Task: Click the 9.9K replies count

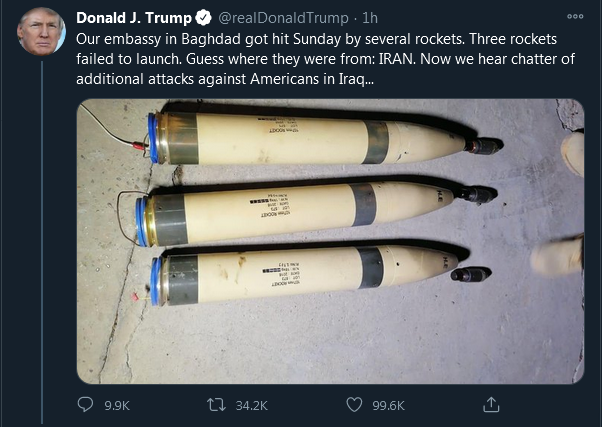Action: [117, 405]
